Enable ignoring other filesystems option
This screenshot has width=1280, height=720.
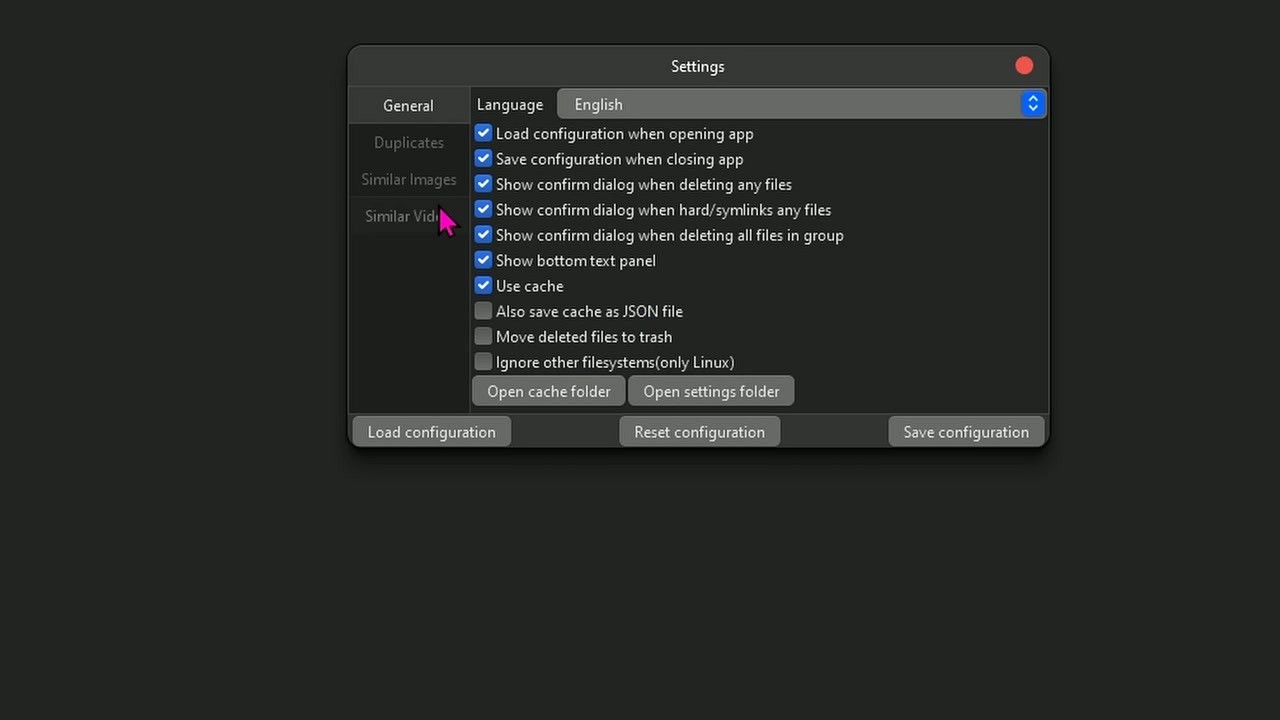483,361
